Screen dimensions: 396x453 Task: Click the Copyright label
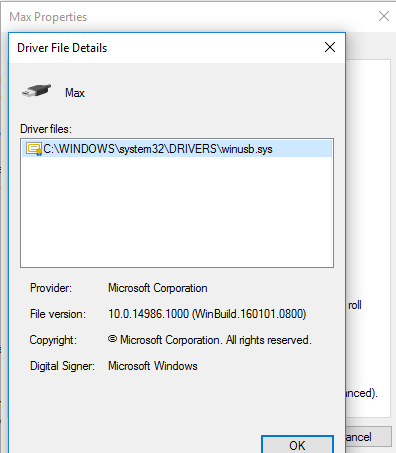pos(53,340)
